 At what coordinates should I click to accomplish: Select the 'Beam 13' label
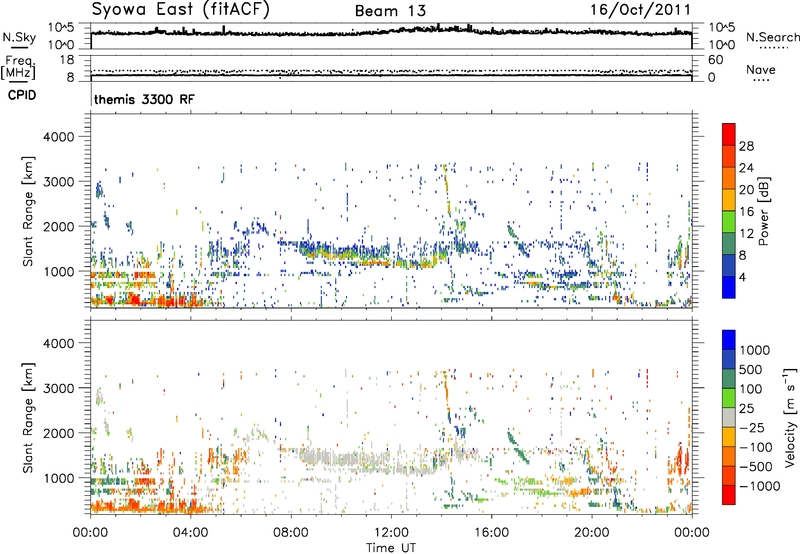click(x=390, y=11)
